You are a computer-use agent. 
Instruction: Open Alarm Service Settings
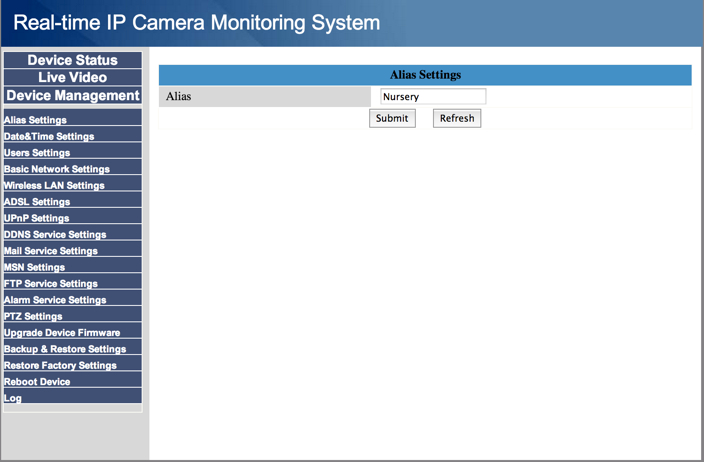[x=72, y=298]
